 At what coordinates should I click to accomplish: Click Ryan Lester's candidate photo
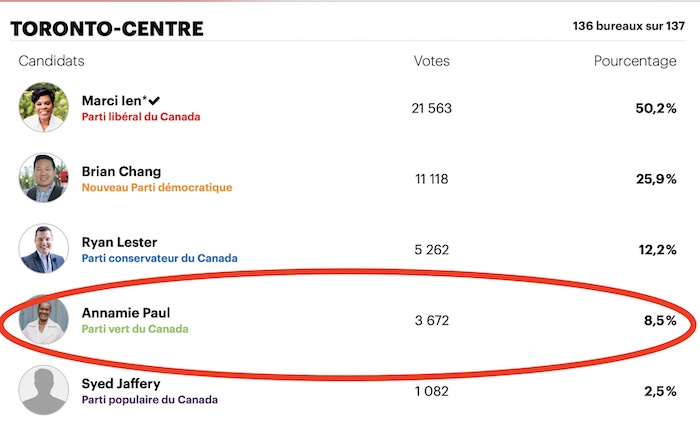coord(44,249)
